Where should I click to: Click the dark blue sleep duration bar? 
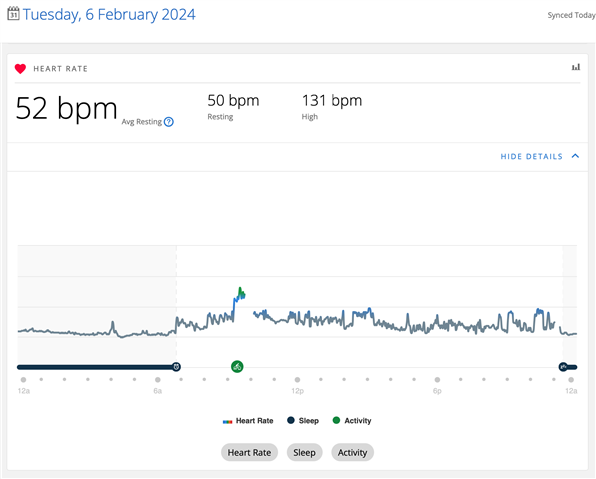pos(96,367)
